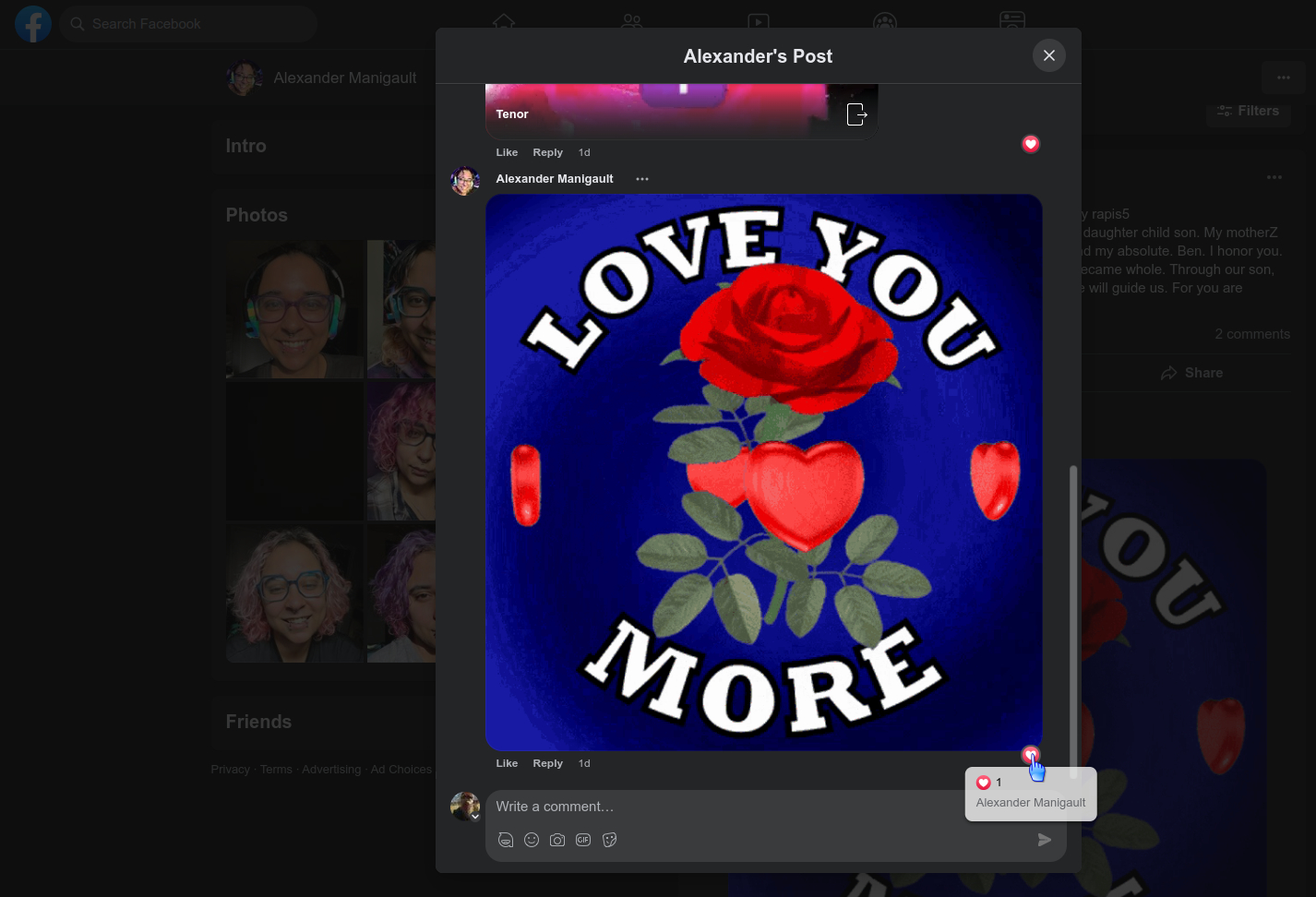The width and height of the screenshot is (1316, 897).
Task: Open the Tenor GIF external link icon
Action: [x=856, y=114]
